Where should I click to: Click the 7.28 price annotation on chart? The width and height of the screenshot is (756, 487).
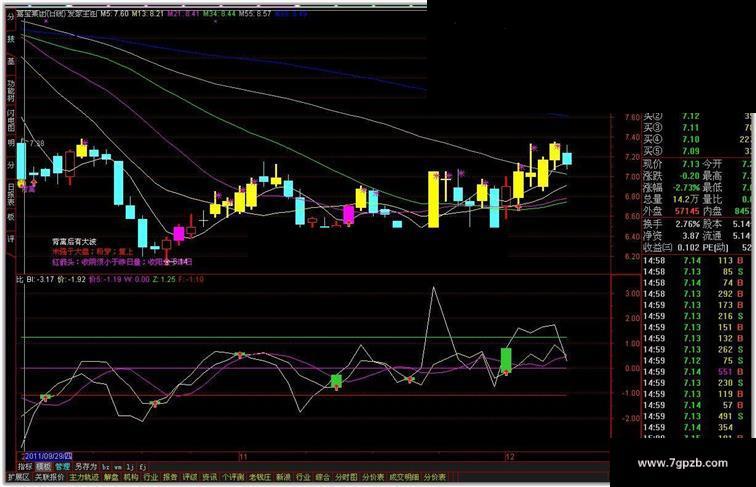37,143
